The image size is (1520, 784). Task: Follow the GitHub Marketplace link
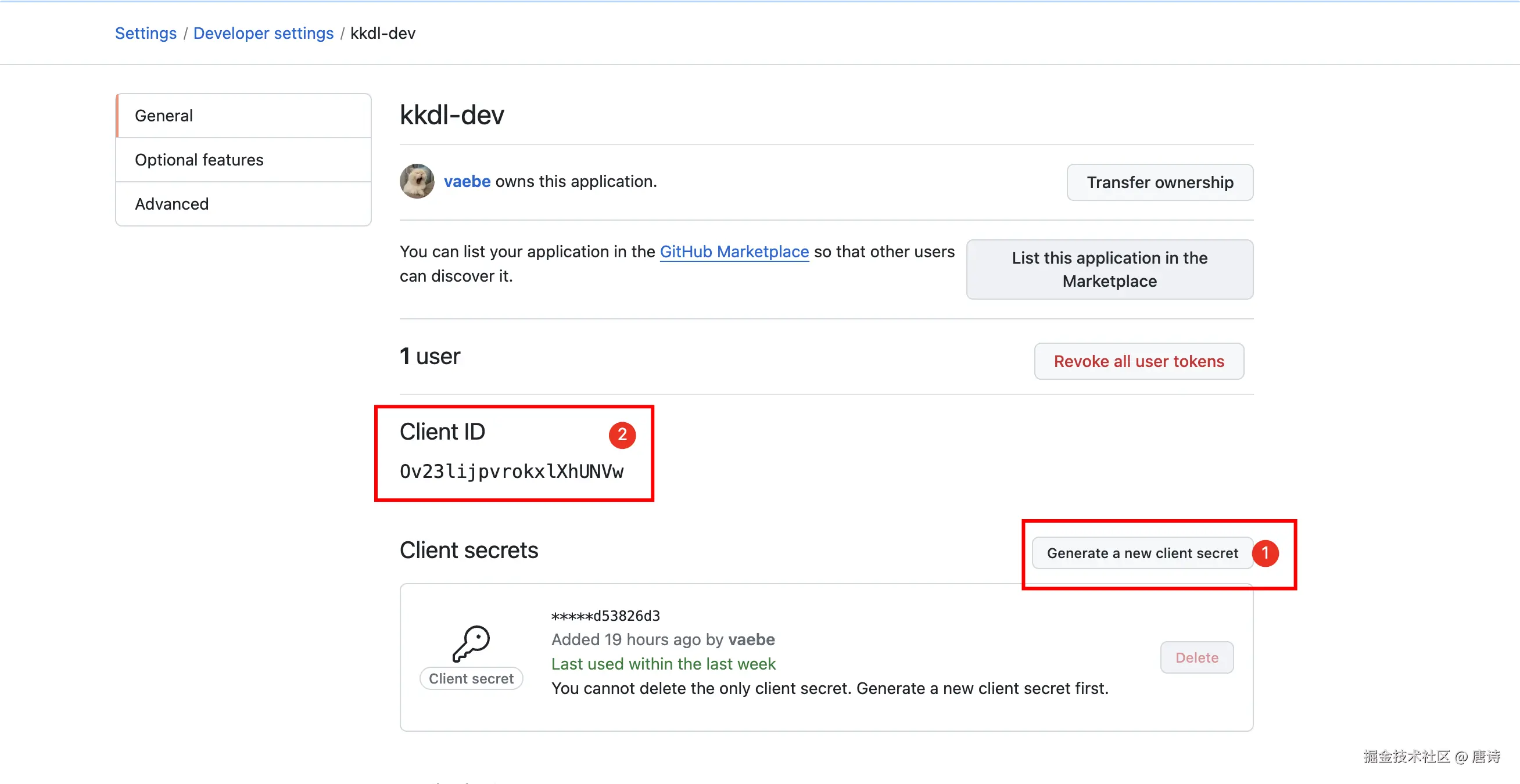(733, 251)
